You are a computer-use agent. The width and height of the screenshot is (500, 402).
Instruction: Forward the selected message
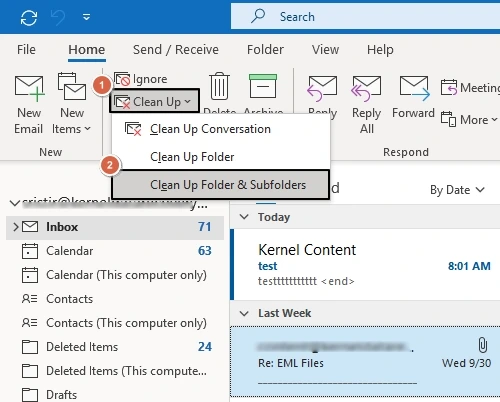[x=413, y=97]
